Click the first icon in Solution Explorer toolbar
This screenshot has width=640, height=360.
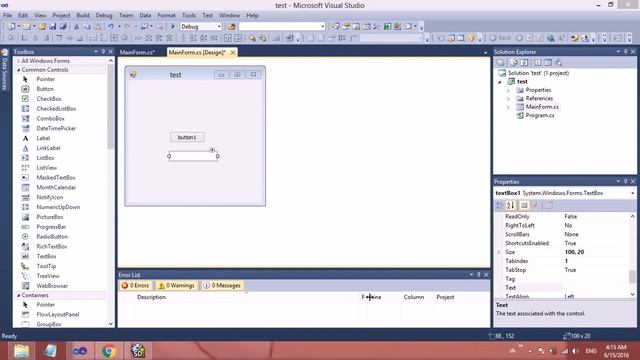click(500, 62)
